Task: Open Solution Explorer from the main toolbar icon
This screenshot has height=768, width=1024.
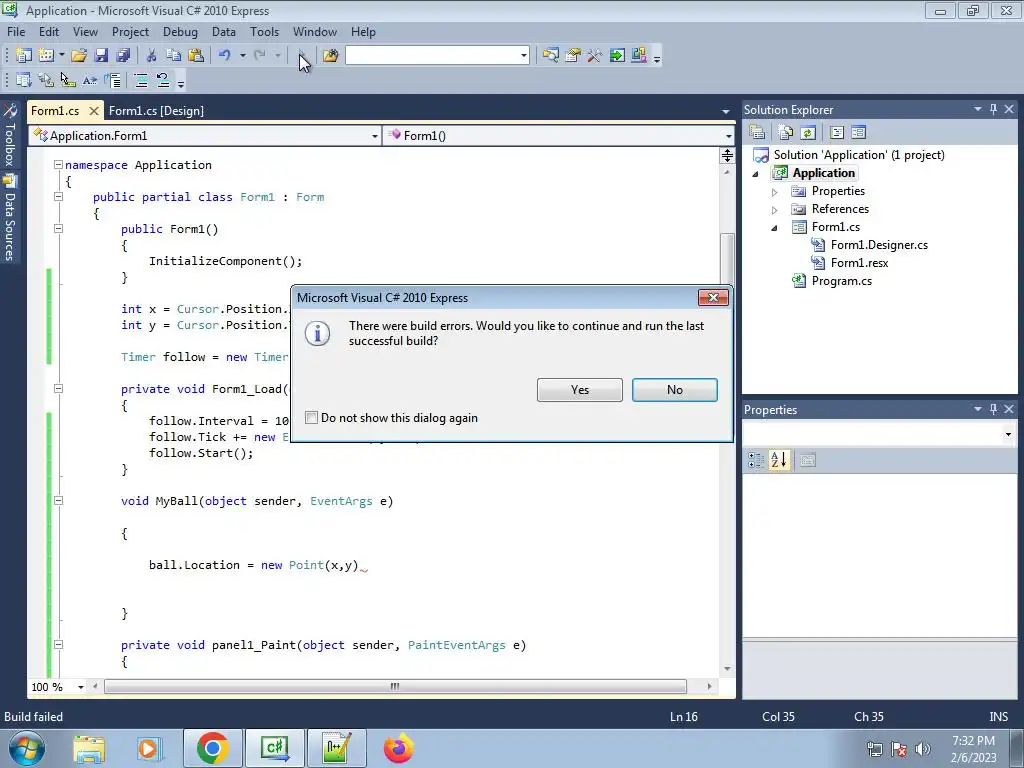Action: tap(551, 56)
